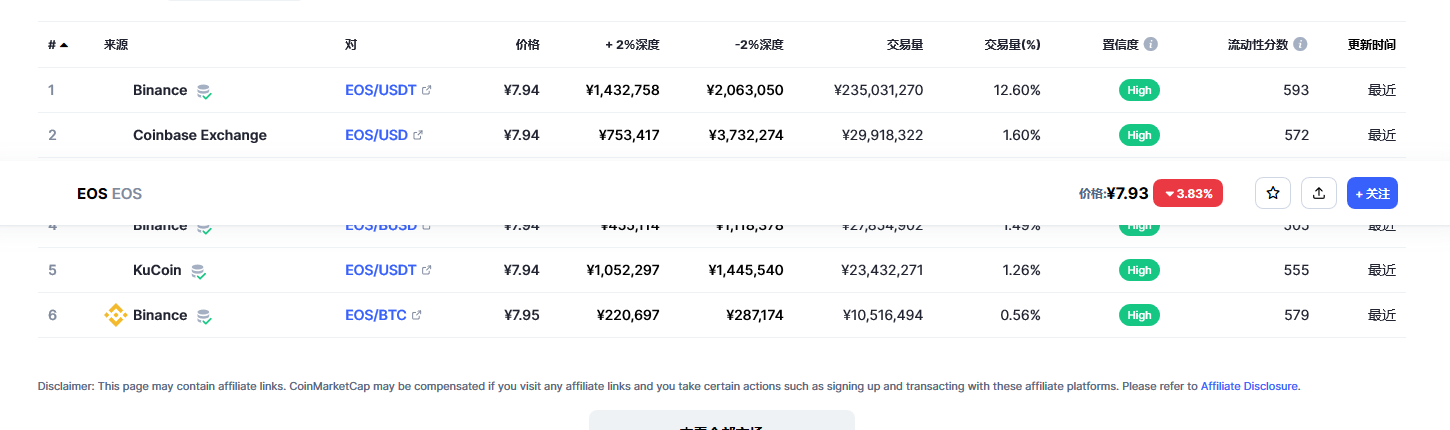The height and width of the screenshot is (430, 1450).
Task: Click the info icon beside 置信度
Action: (x=1151, y=45)
